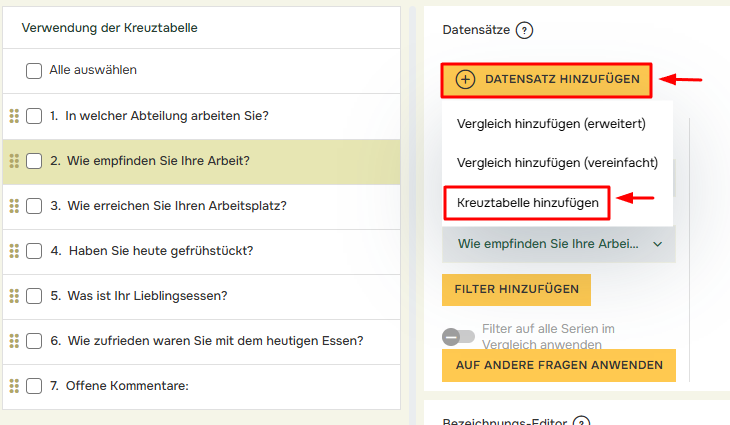The image size is (730, 425).
Task: Click the help icon beside Bezeichnungs-Editor
Action: pyautogui.click(x=581, y=423)
